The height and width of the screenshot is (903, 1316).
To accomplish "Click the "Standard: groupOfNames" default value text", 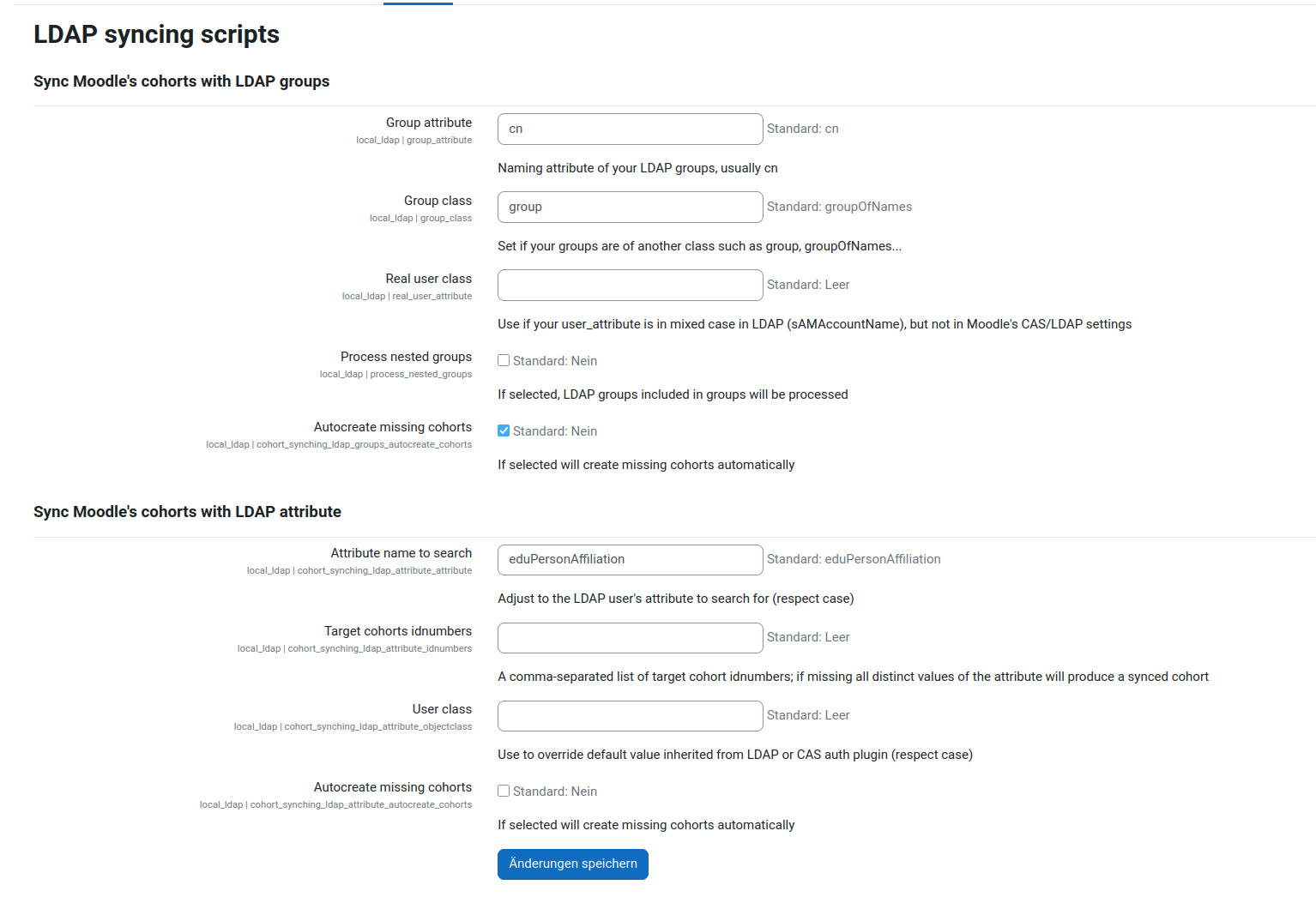I will pyautogui.click(x=839, y=207).
